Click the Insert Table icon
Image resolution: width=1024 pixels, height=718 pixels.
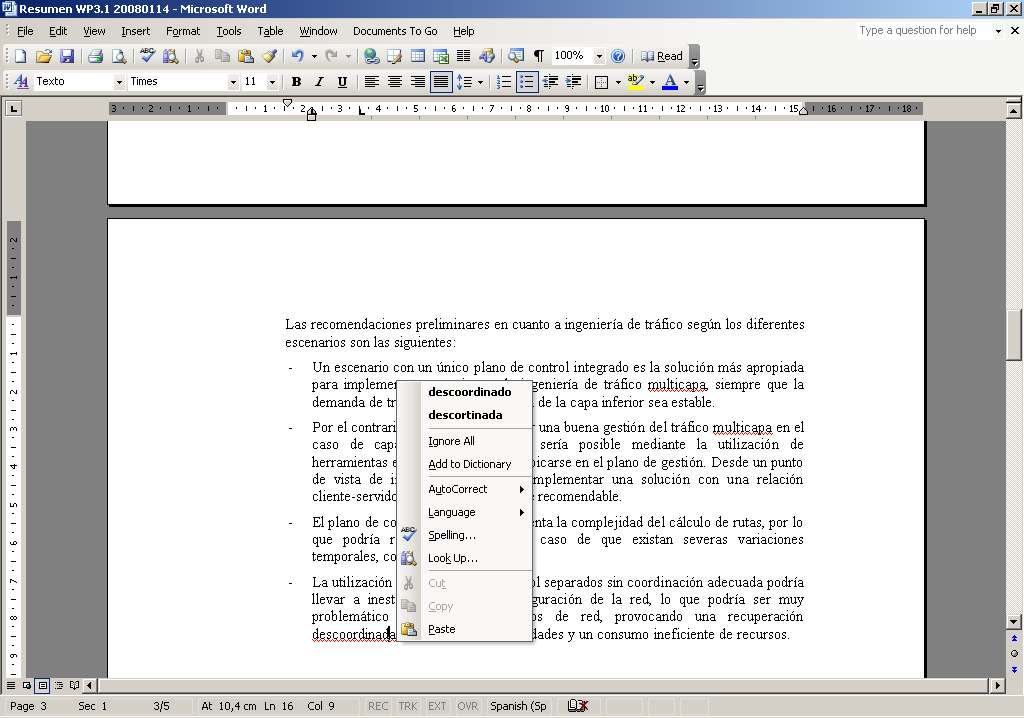418,56
